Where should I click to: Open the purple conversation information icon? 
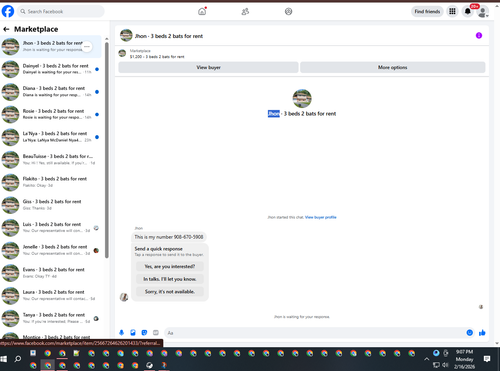tap(479, 35)
